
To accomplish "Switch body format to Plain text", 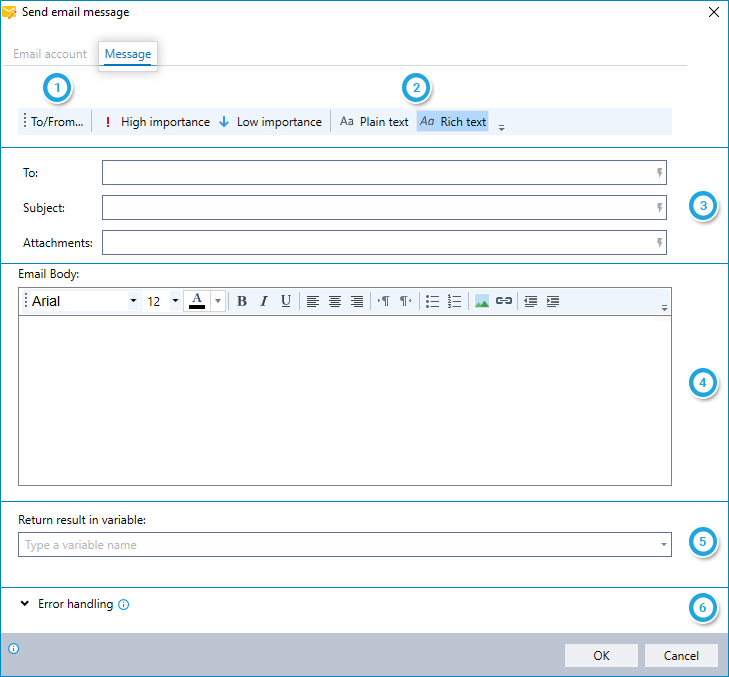I will point(374,122).
